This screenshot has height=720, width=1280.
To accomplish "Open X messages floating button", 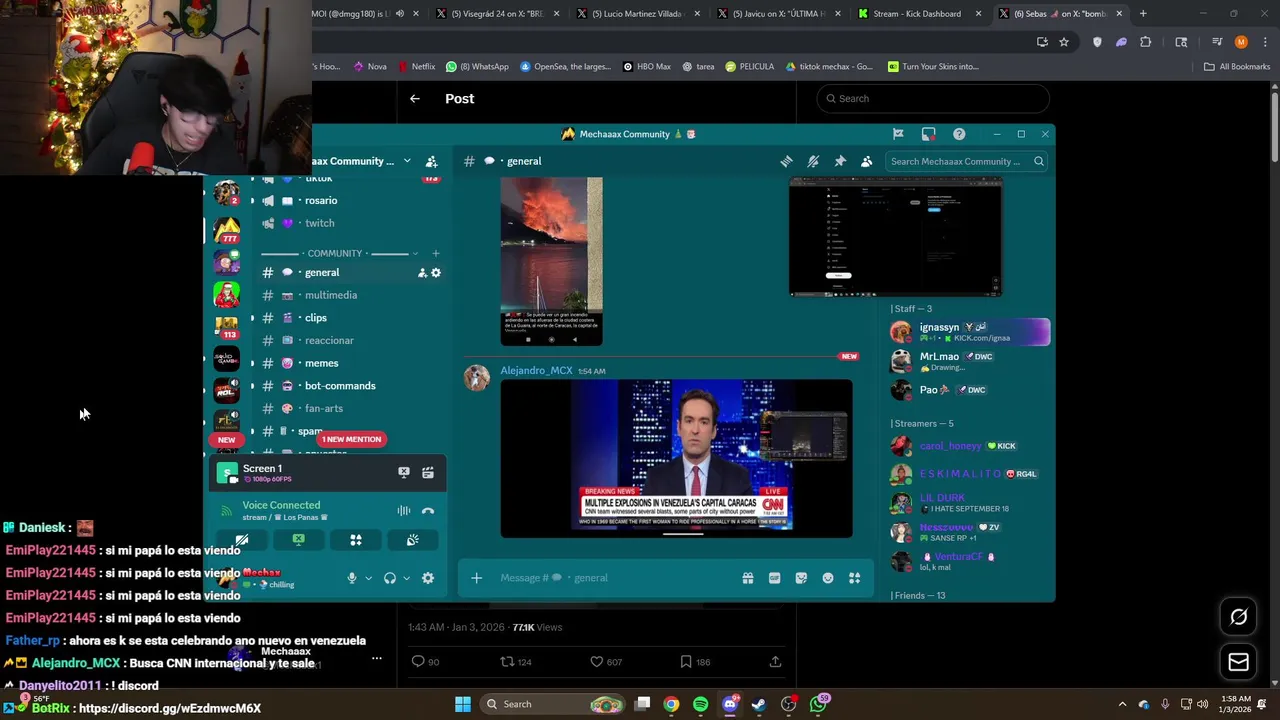I will pyautogui.click(x=1238, y=662).
